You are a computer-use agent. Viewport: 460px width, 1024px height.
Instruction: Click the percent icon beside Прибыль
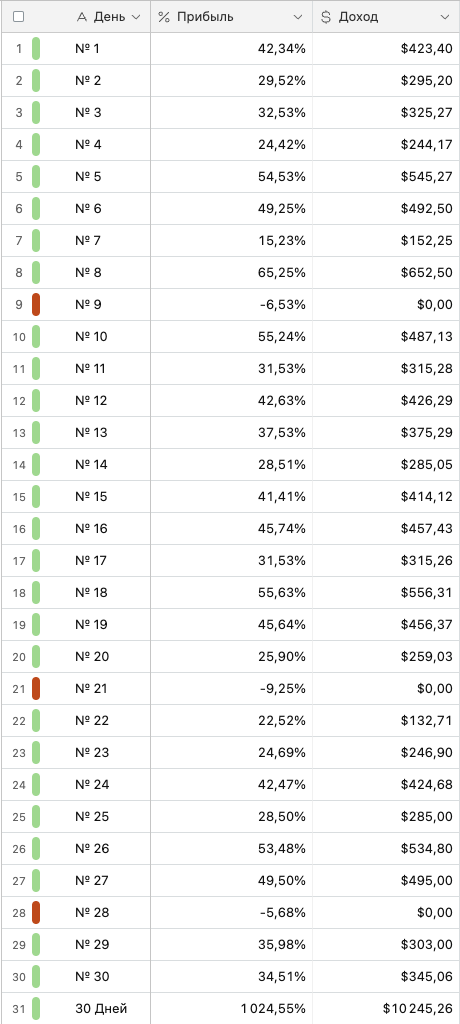coord(164,17)
